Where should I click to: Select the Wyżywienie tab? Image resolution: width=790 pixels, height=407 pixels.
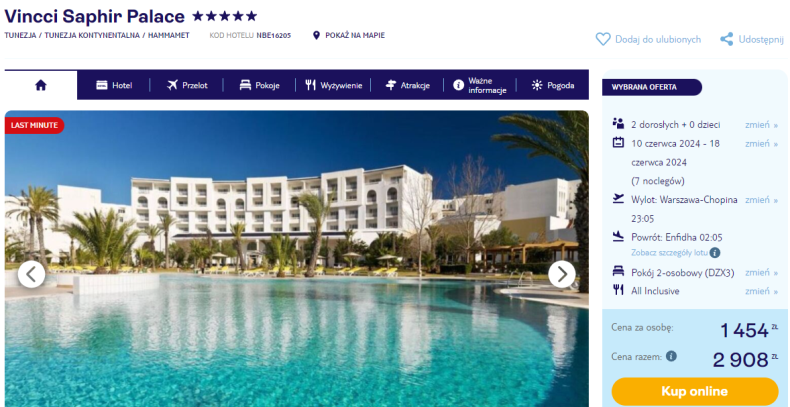coord(333,85)
